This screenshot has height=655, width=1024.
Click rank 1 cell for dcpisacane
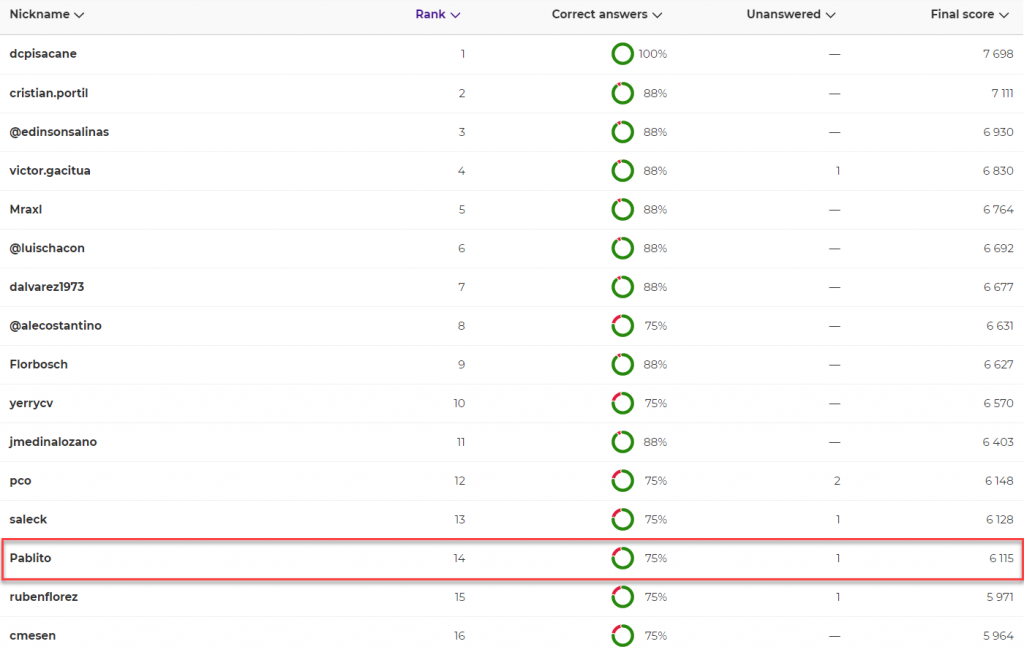[x=463, y=54]
